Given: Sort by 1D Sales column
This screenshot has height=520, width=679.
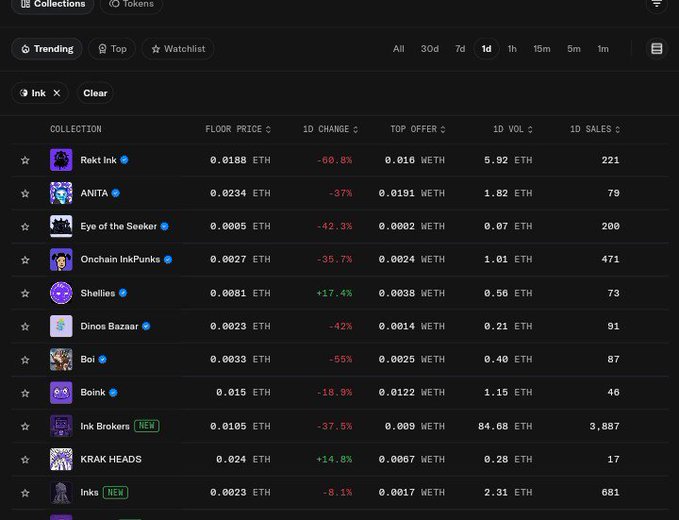Looking at the screenshot, I should point(595,129).
